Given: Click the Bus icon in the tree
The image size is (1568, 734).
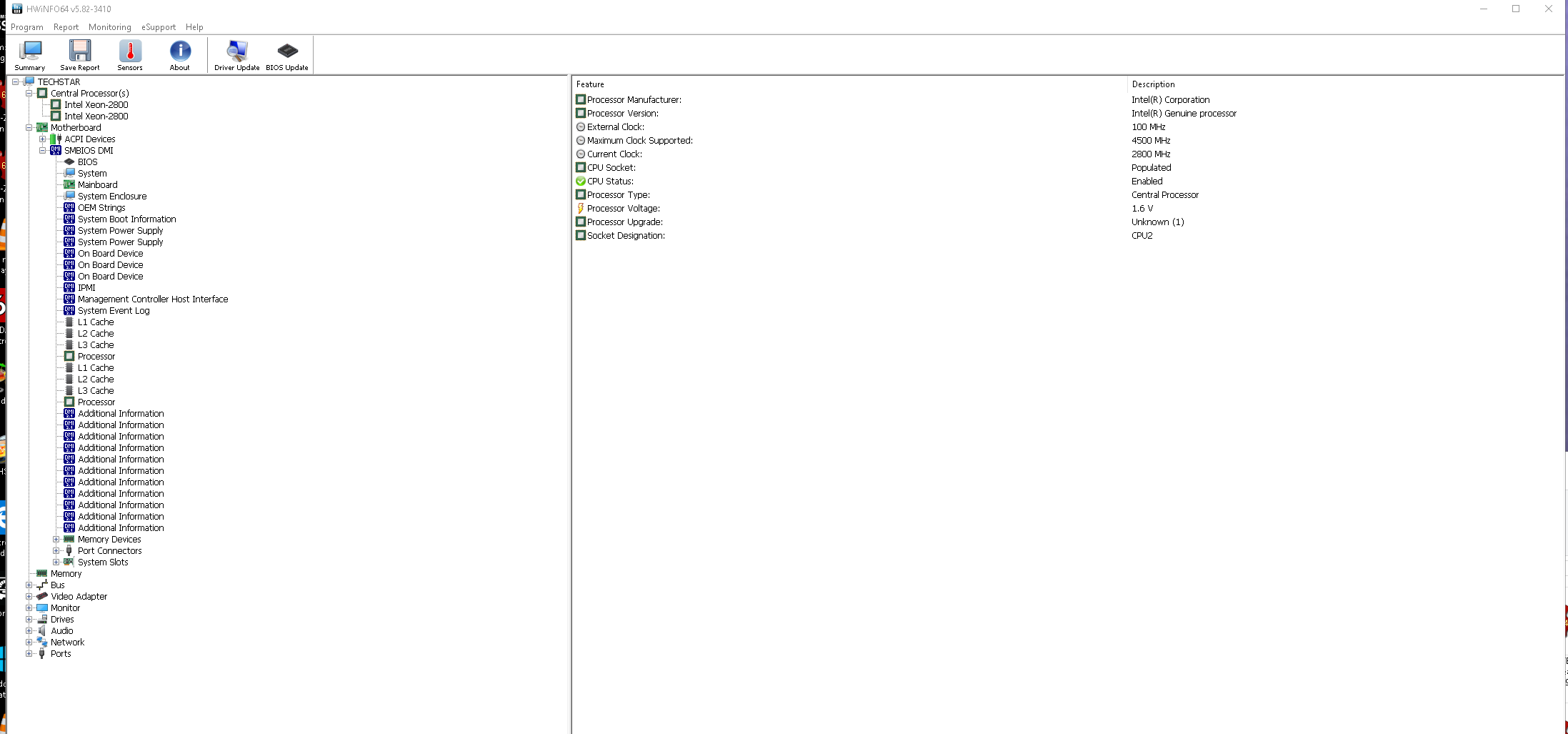Looking at the screenshot, I should point(42,585).
